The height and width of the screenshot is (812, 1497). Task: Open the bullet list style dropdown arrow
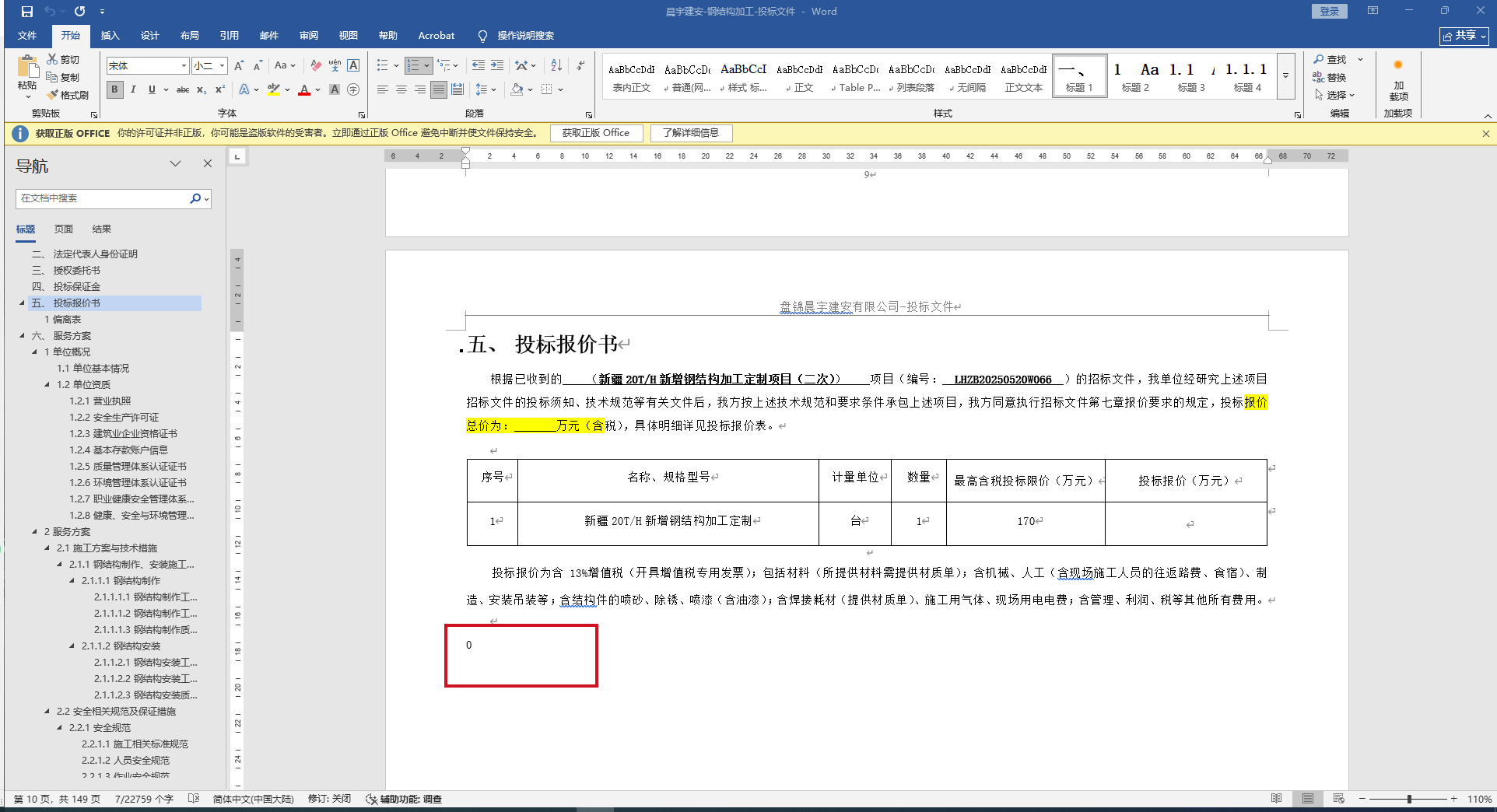pos(397,66)
